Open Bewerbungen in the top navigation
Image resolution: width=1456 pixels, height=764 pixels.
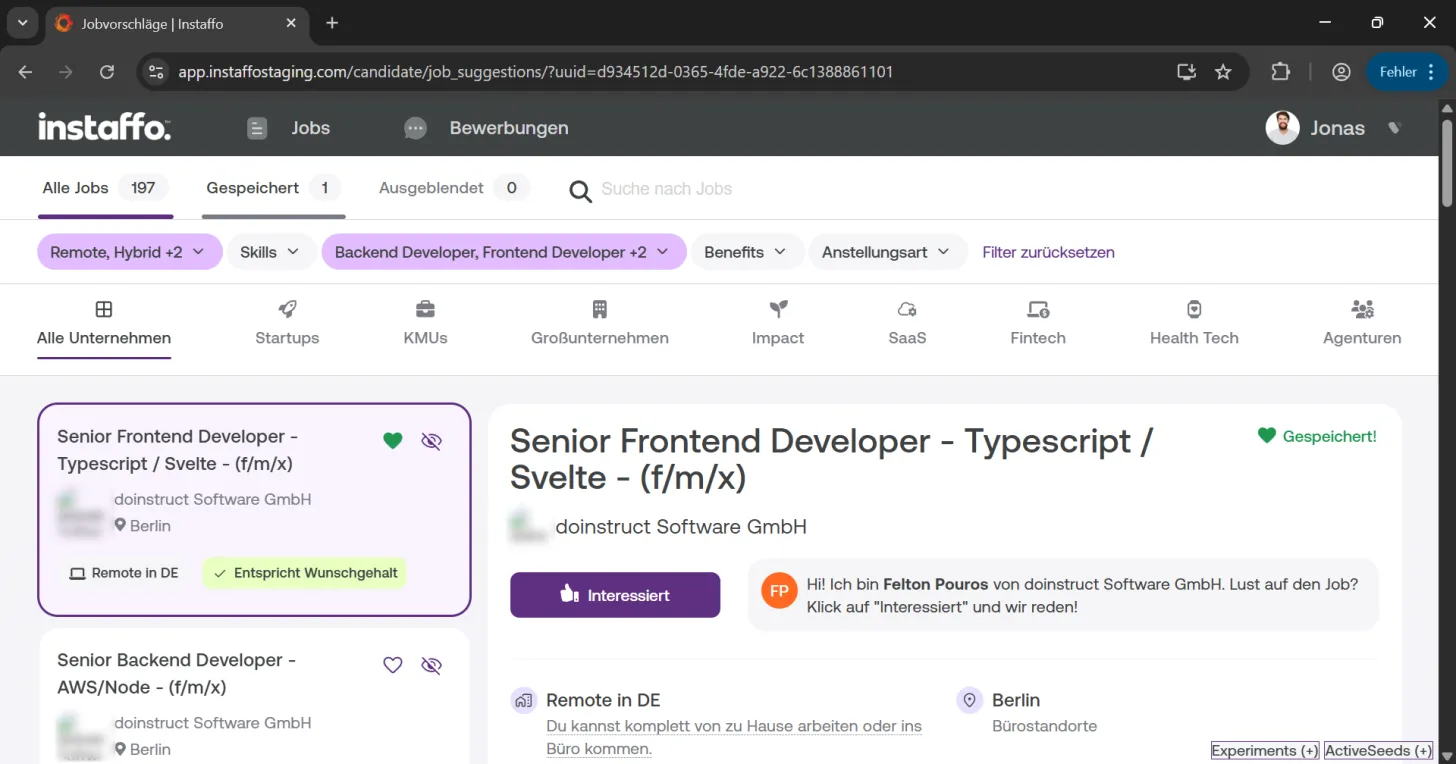click(x=509, y=128)
